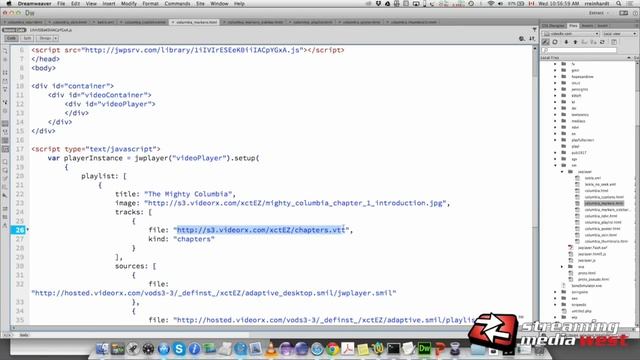Open Terminal from the Dock
The width and height of the screenshot is (640, 360).
click(x=393, y=349)
